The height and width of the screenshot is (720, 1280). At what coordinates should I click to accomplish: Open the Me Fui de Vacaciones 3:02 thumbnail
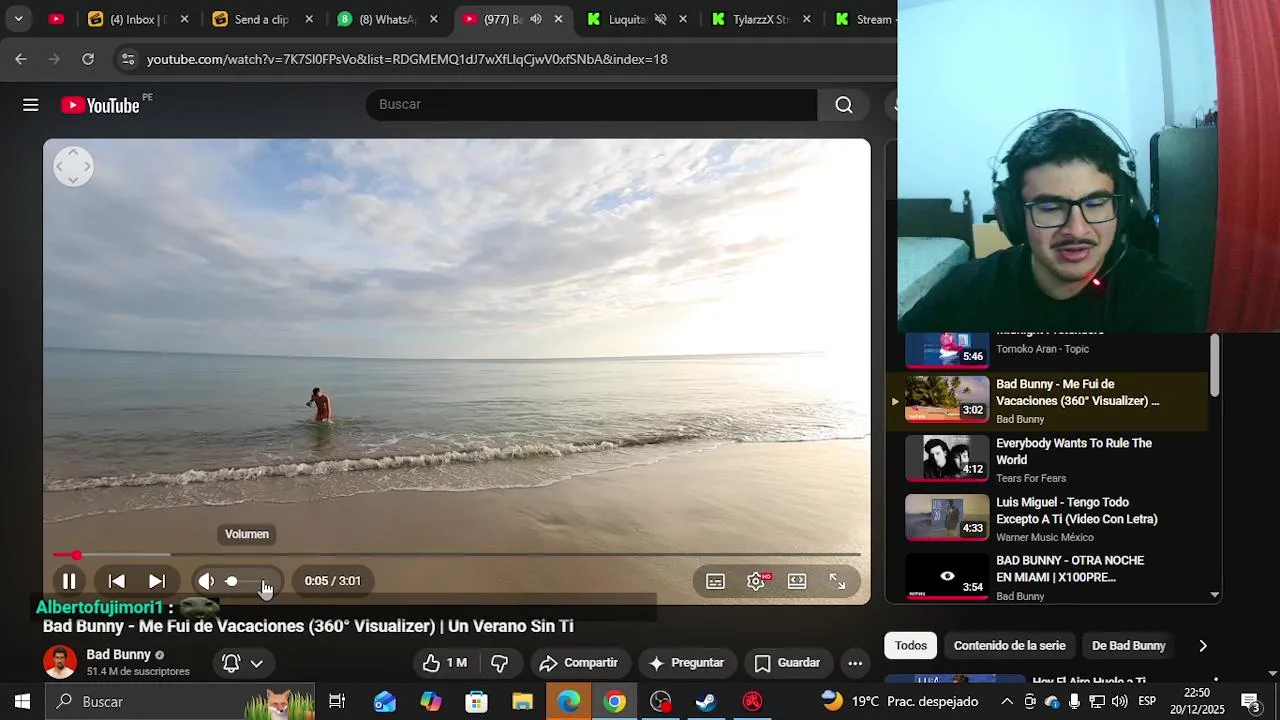[947, 399]
